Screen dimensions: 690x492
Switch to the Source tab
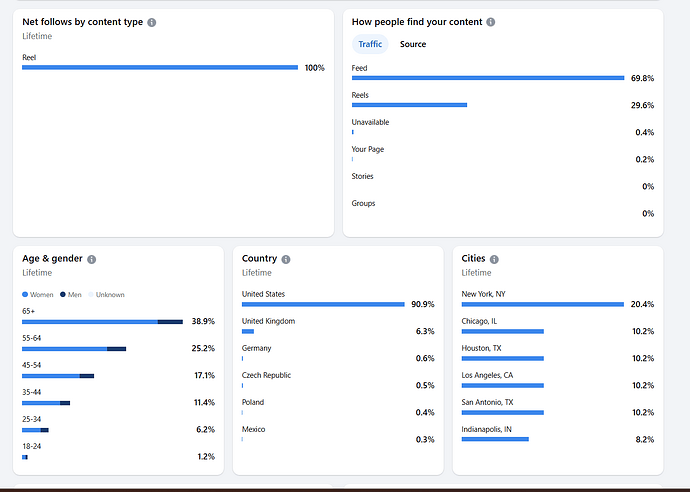coord(413,44)
